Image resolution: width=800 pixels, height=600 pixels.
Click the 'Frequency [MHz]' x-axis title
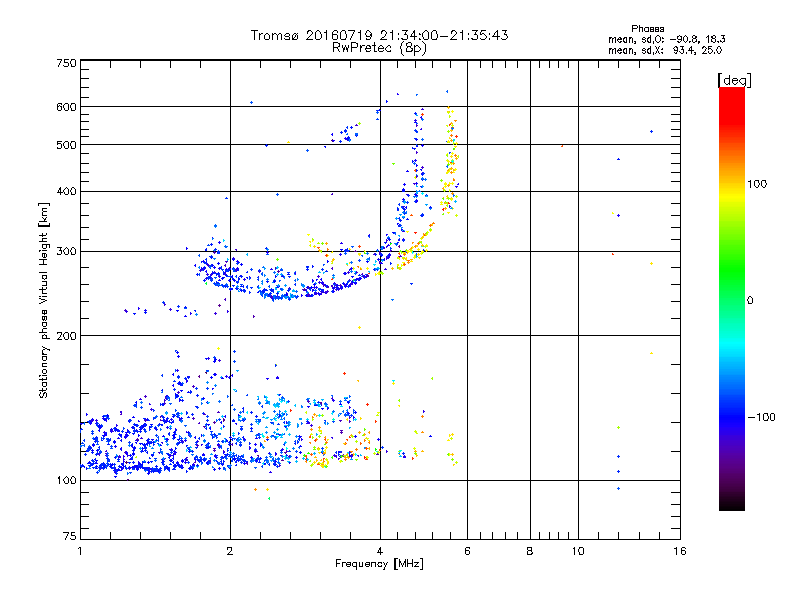point(379,564)
